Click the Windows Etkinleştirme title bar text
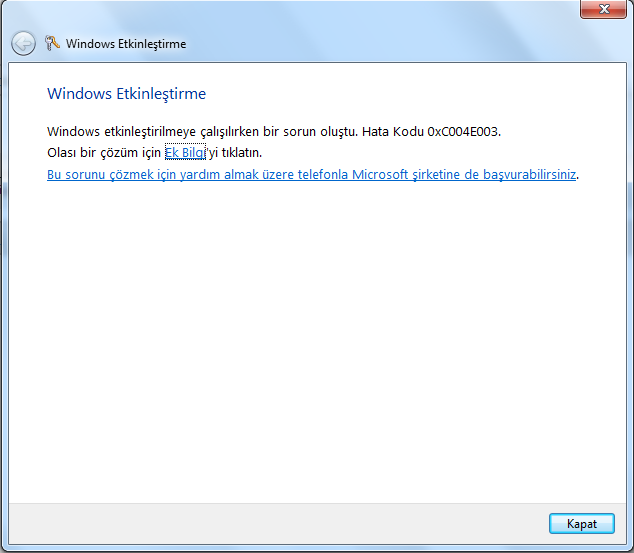The width and height of the screenshot is (634, 553). (x=126, y=44)
